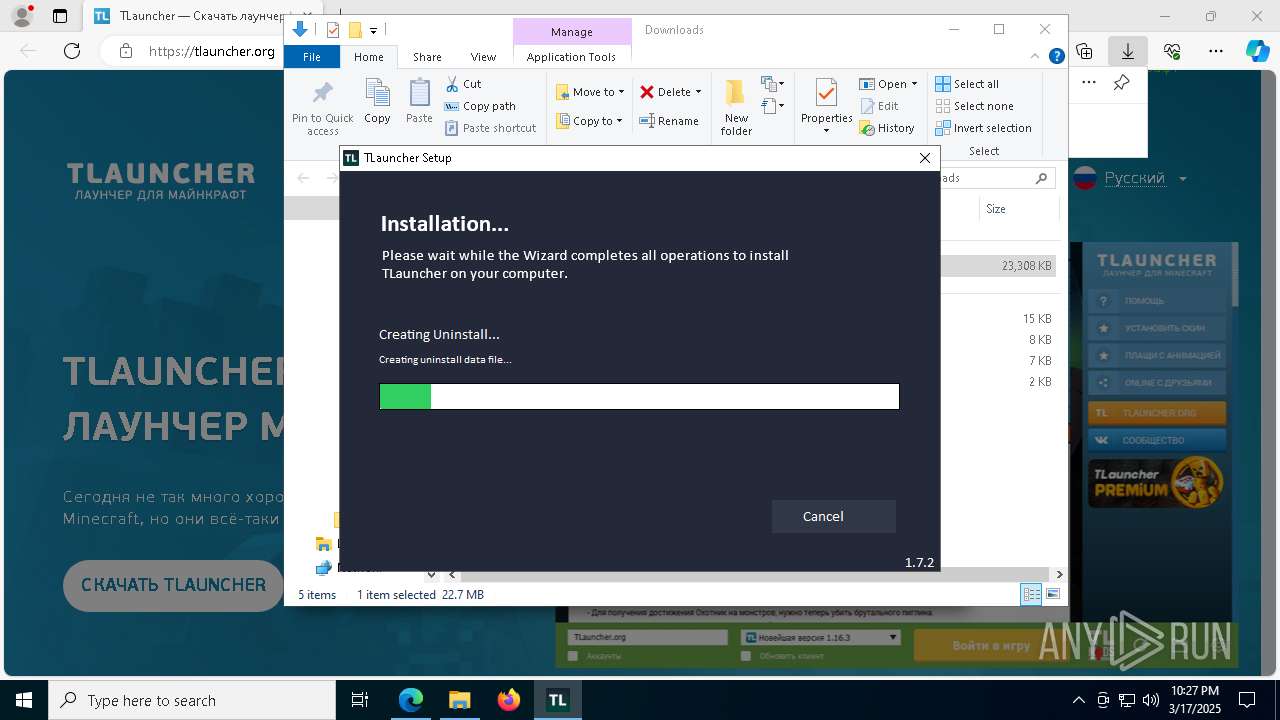This screenshot has height=720, width=1280.
Task: Open the Windows Start menu
Action: 24,700
